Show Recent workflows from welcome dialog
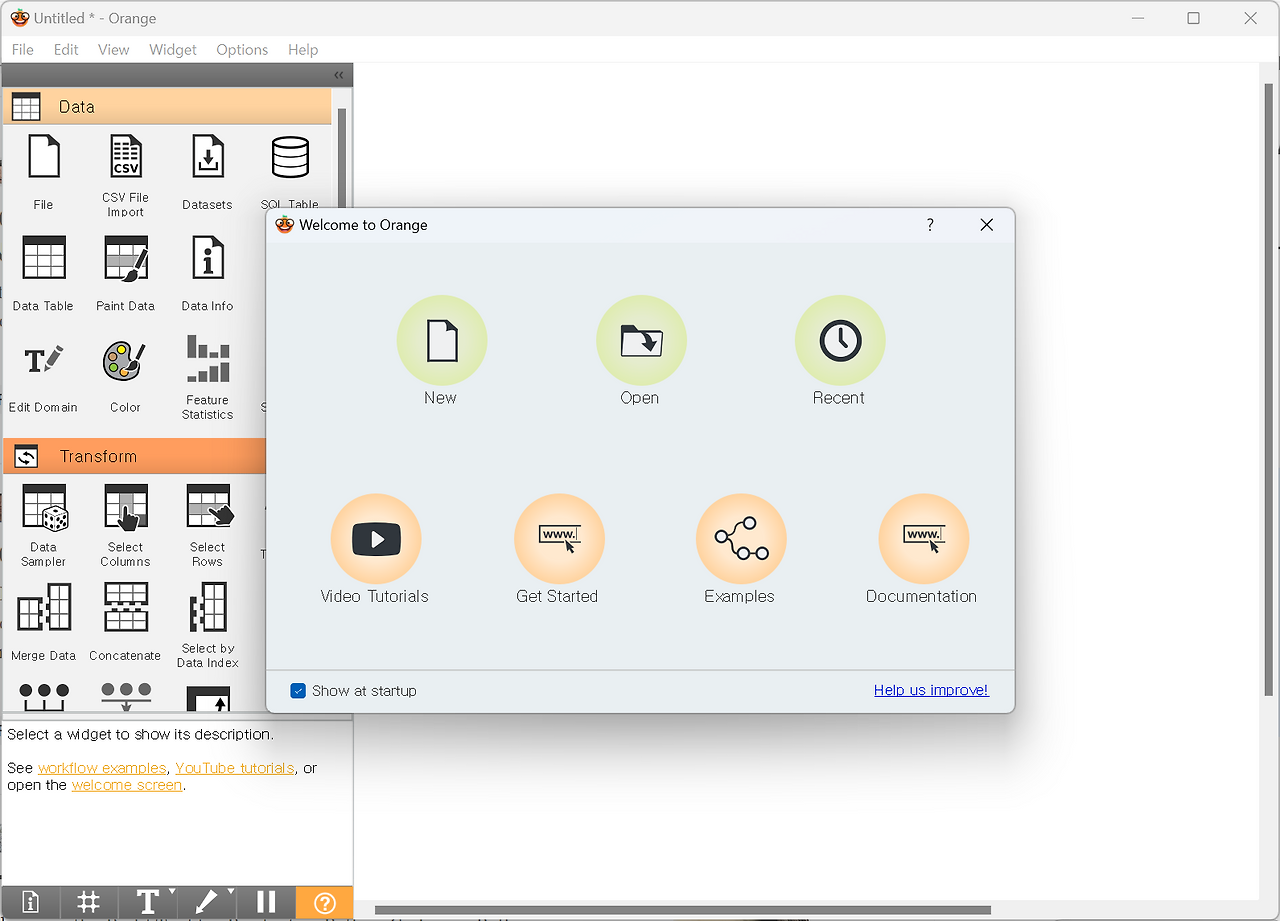Screen dimensions: 1280x921 click(840, 341)
